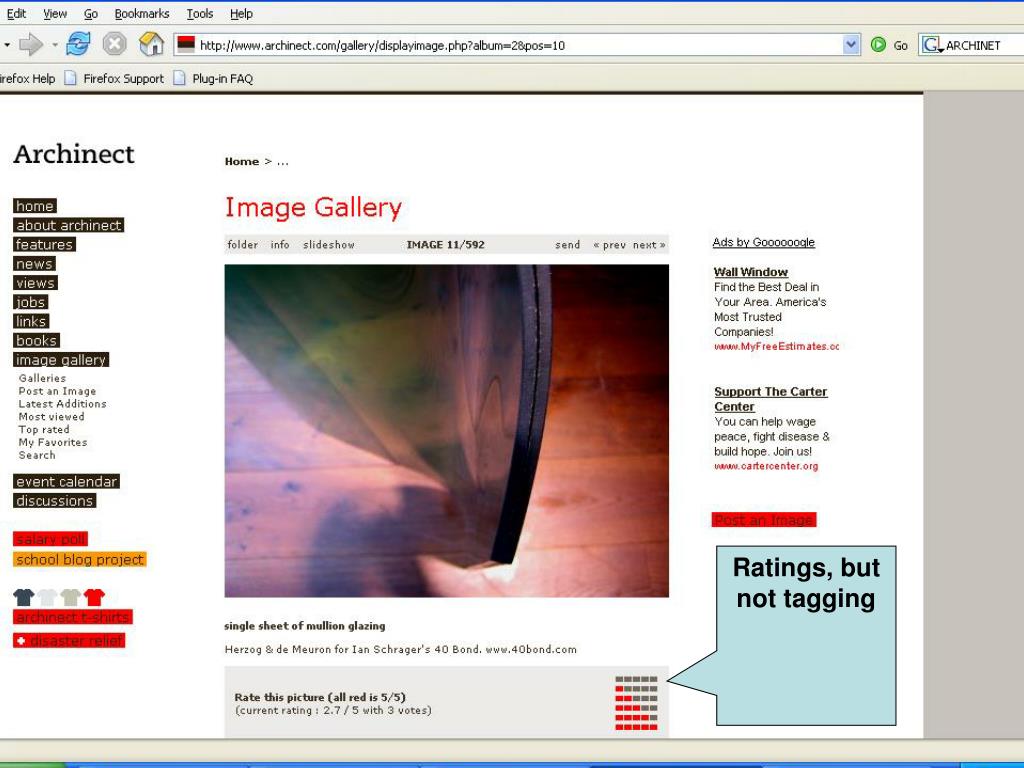Rate picture 5/5 with all-red row

(636, 727)
